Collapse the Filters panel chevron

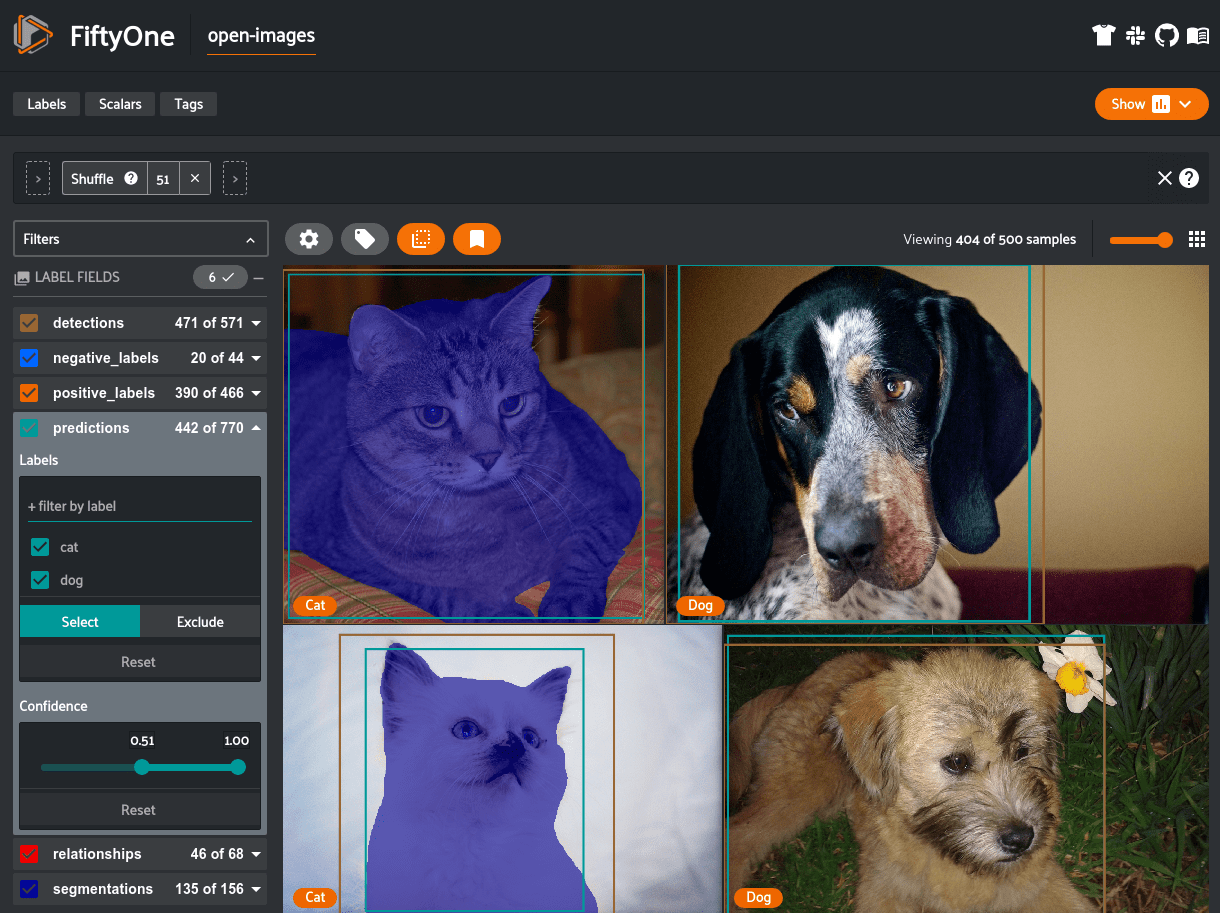point(249,240)
